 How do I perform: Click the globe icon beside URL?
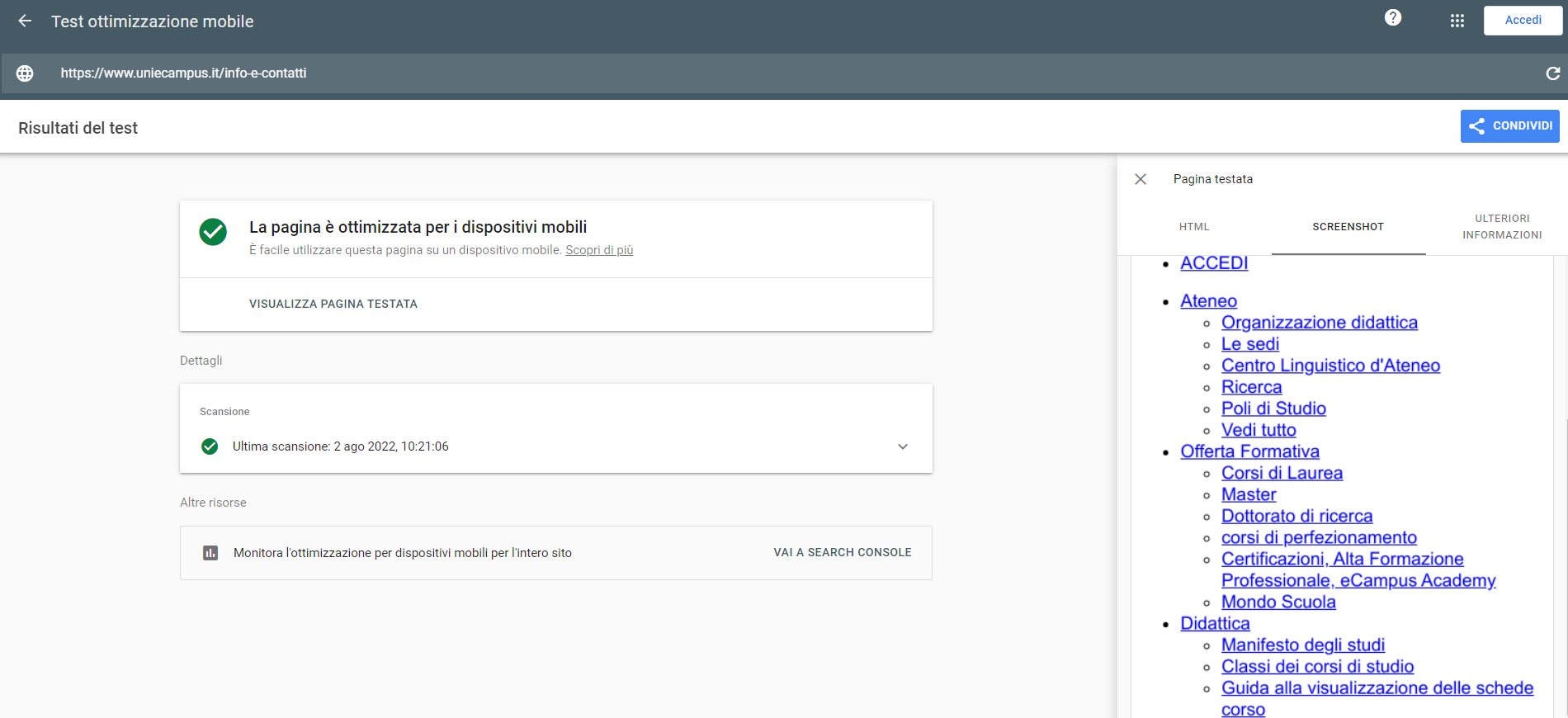coord(26,73)
